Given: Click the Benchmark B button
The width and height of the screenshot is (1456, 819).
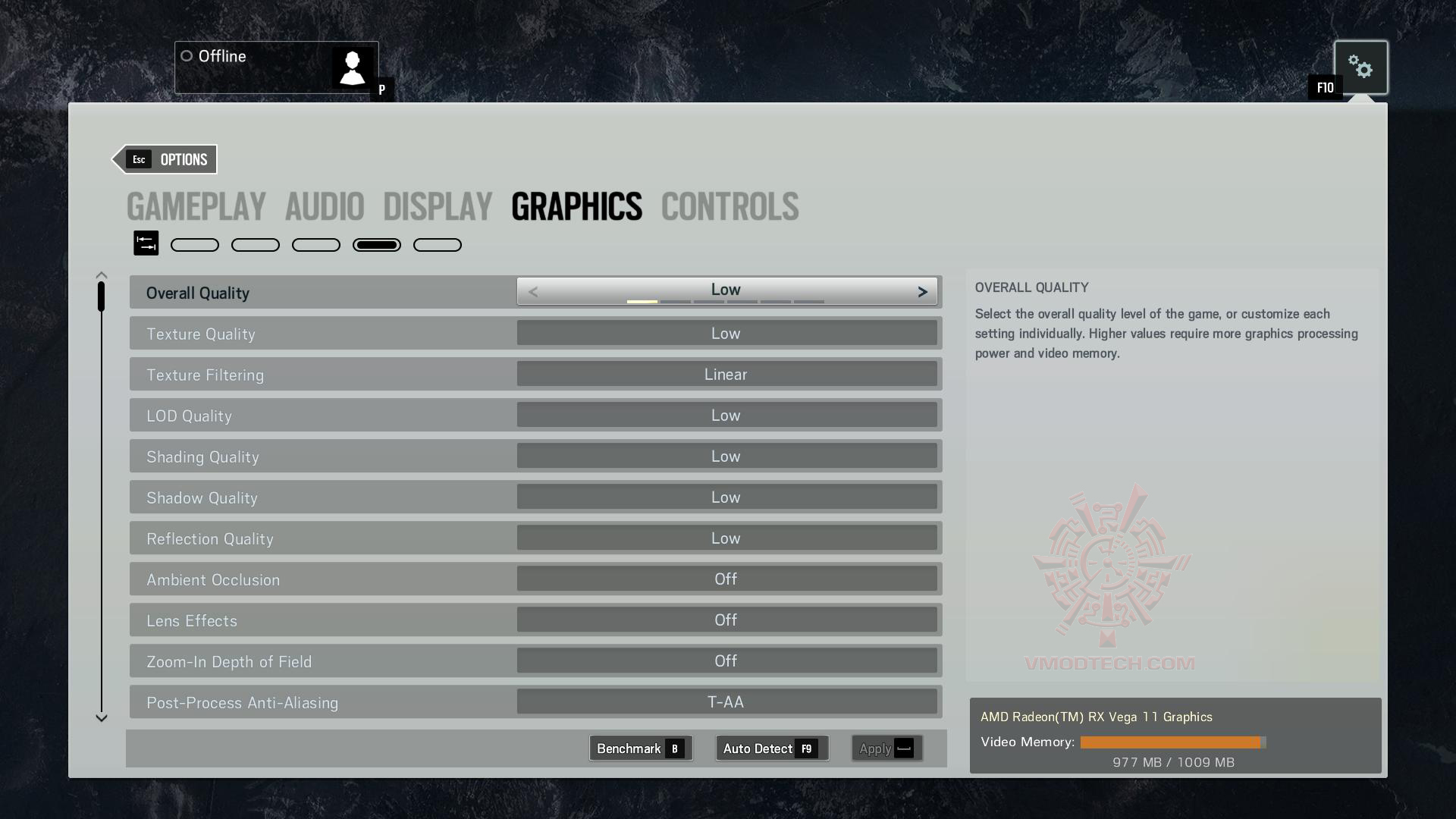Looking at the screenshot, I should coord(639,748).
